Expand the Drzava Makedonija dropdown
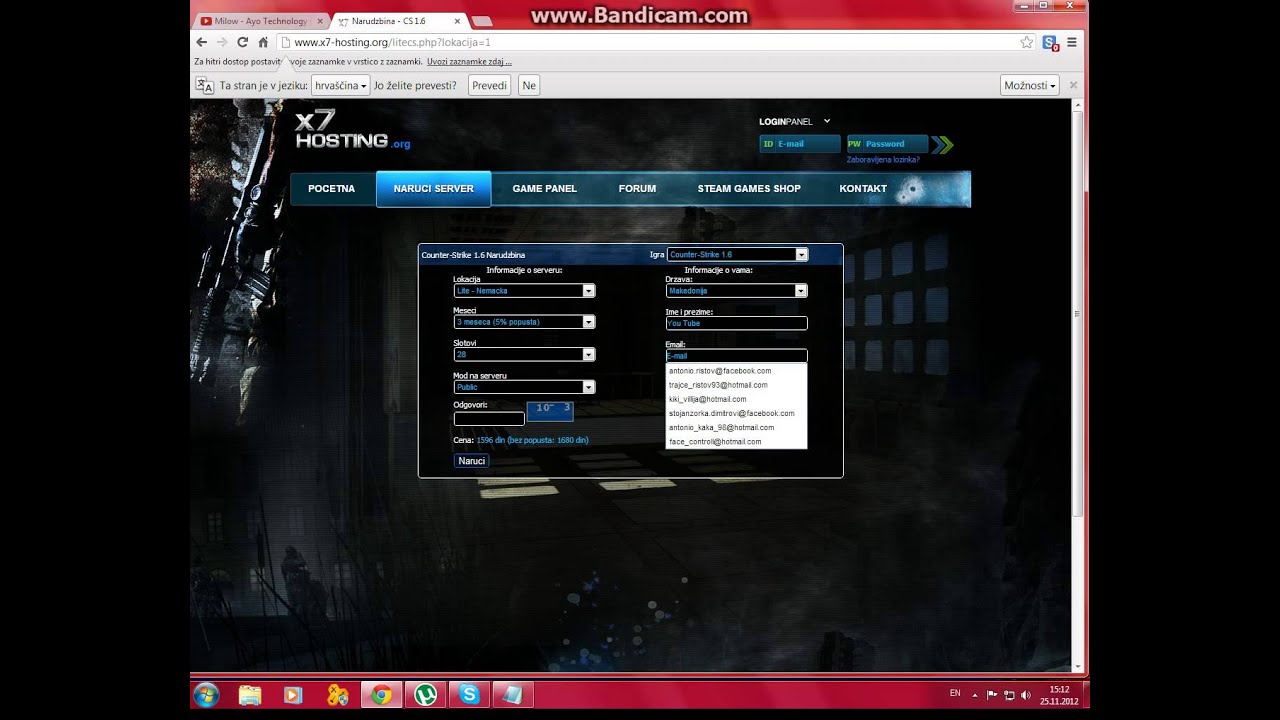1280x720 pixels. coord(737,291)
